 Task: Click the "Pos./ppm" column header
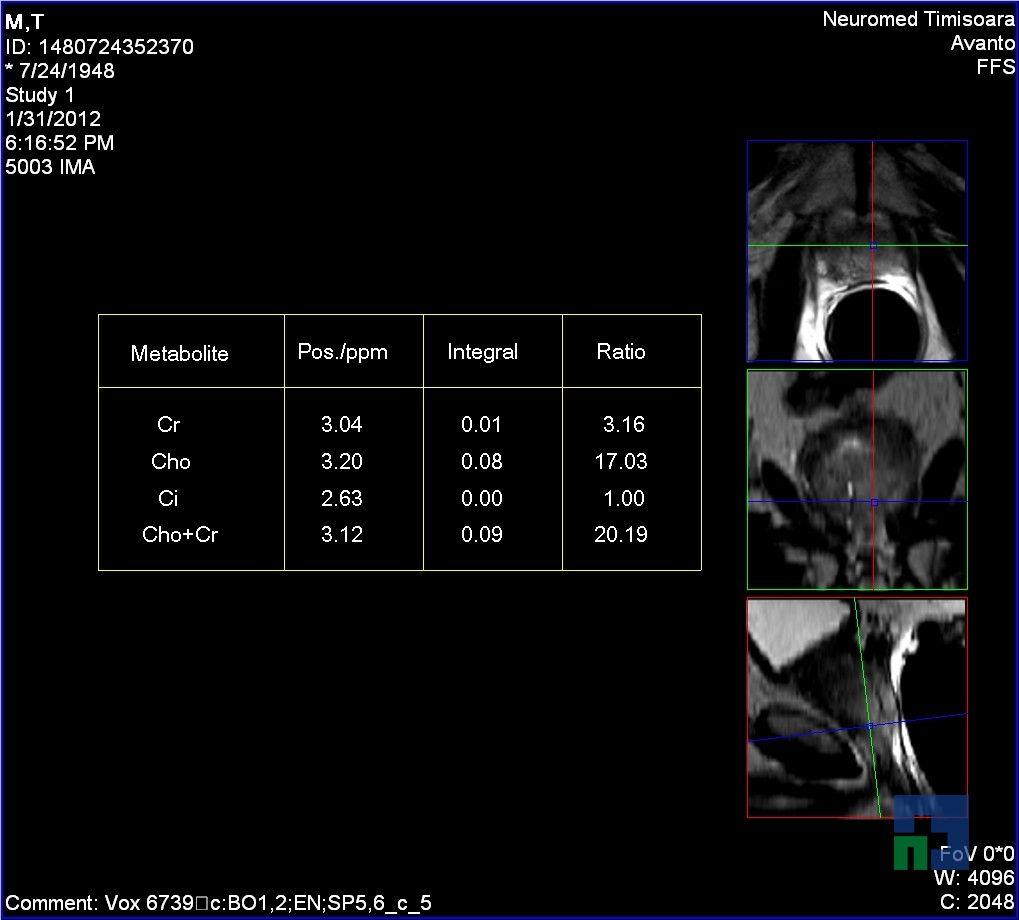[342, 352]
